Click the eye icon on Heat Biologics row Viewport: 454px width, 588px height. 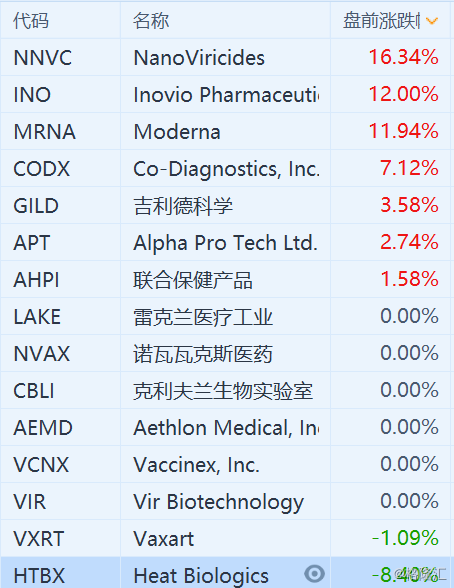[x=314, y=573]
